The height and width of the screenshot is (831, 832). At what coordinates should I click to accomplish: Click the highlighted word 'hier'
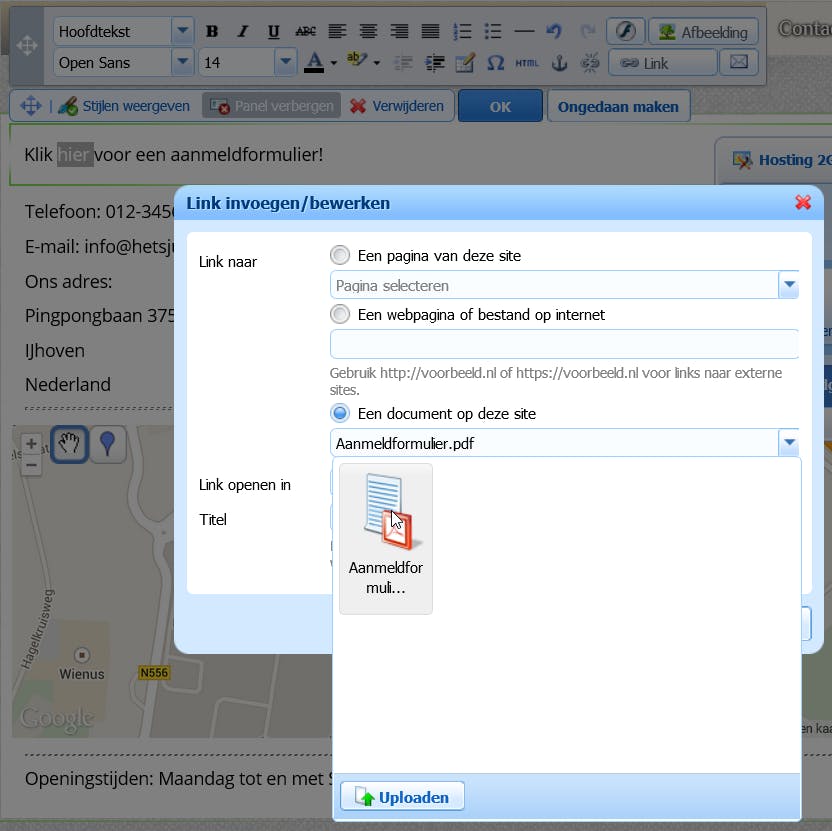tap(75, 154)
